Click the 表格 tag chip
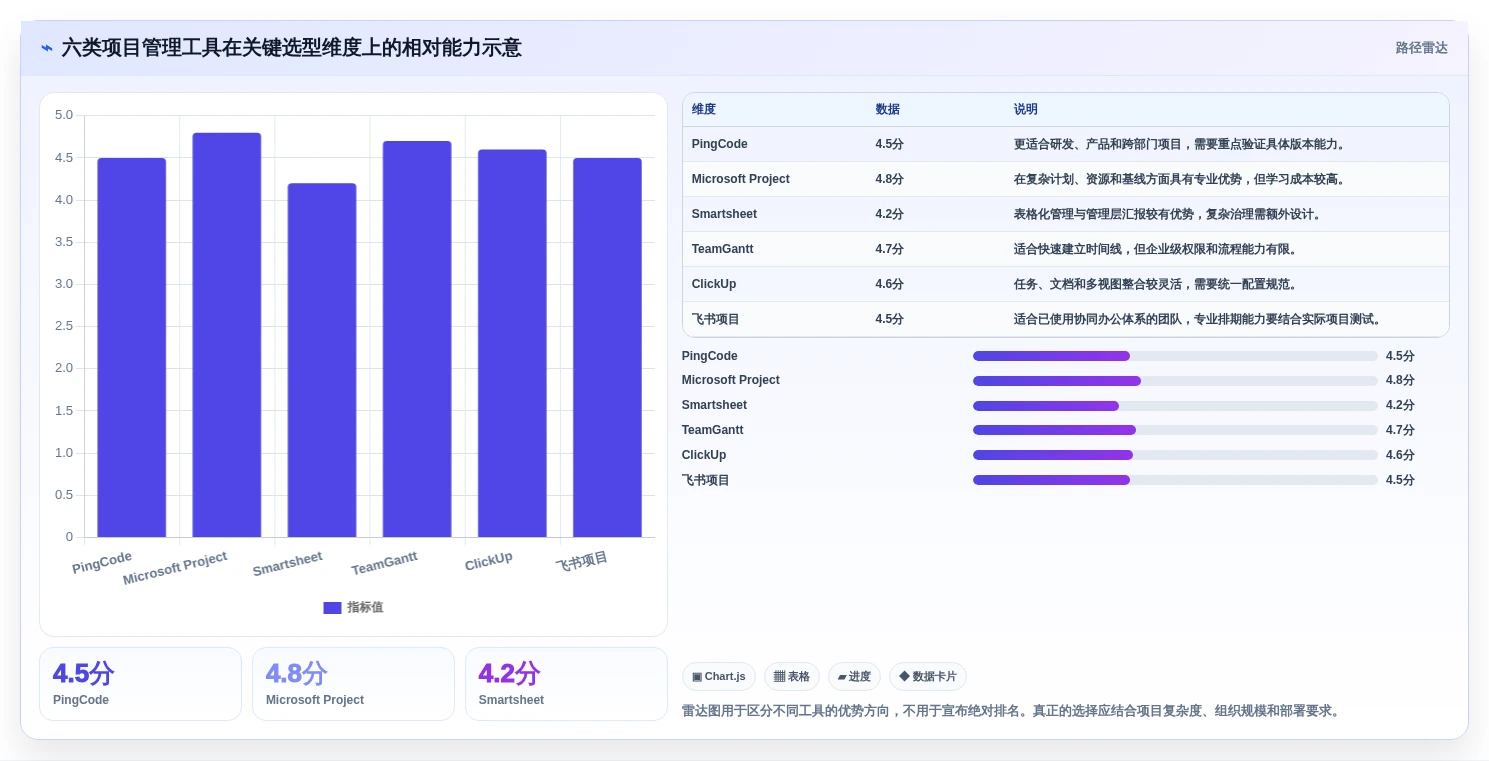This screenshot has width=1489, height=761. 792,677
